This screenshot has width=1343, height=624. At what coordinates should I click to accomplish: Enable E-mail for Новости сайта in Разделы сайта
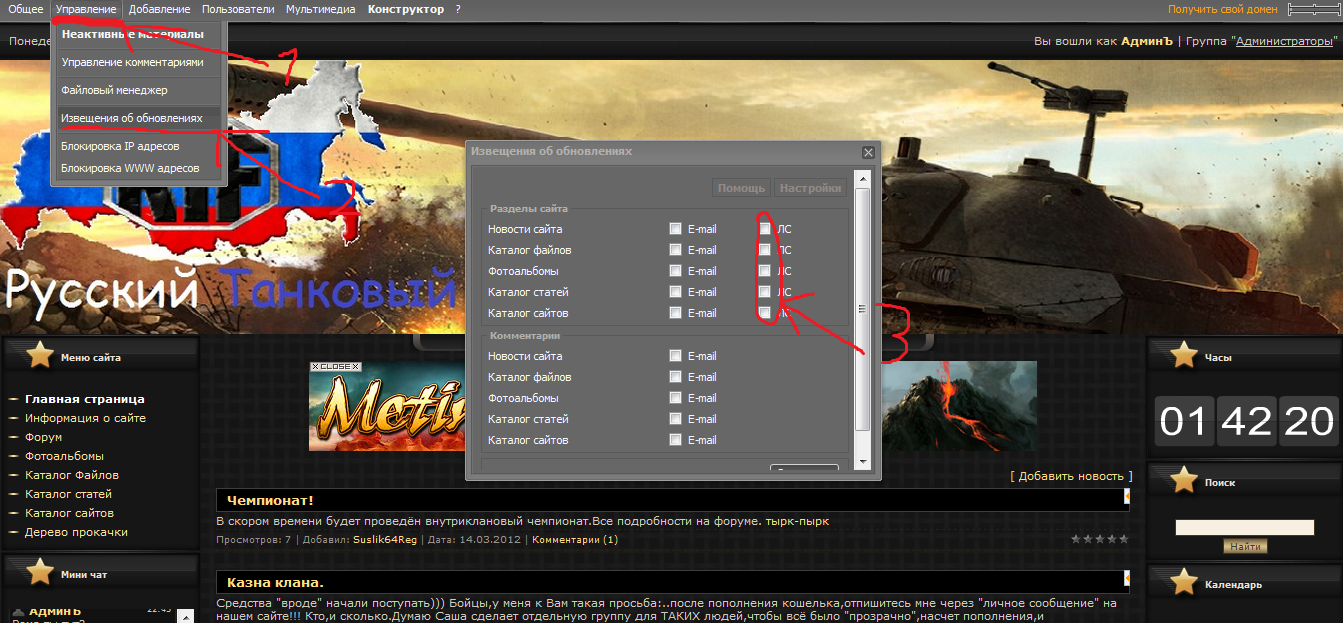click(675, 229)
